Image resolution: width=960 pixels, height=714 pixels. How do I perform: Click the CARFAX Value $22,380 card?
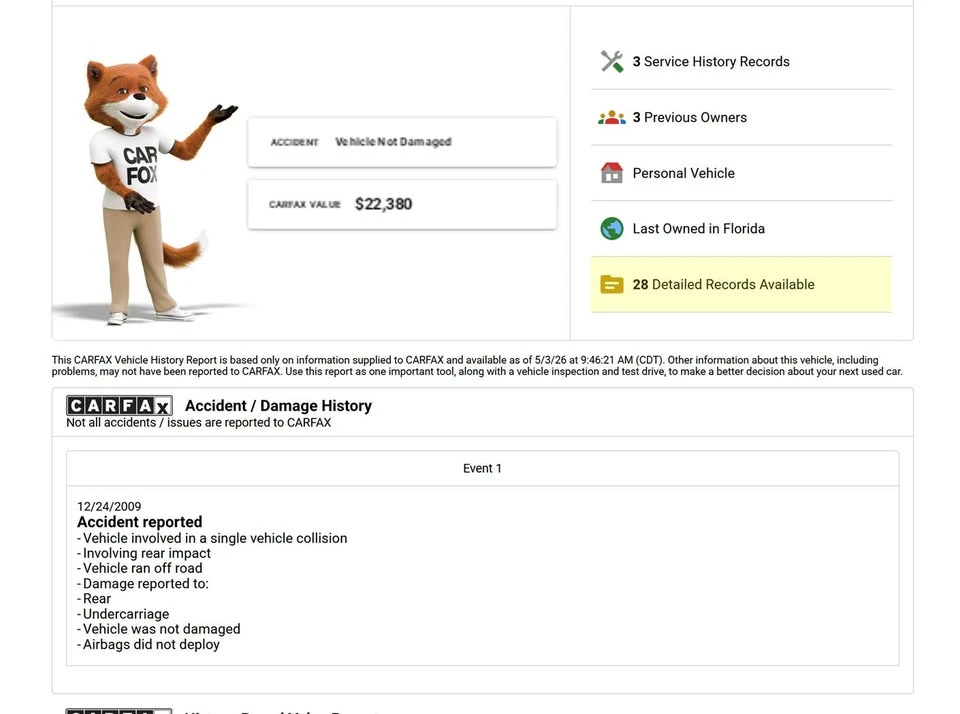click(x=402, y=205)
